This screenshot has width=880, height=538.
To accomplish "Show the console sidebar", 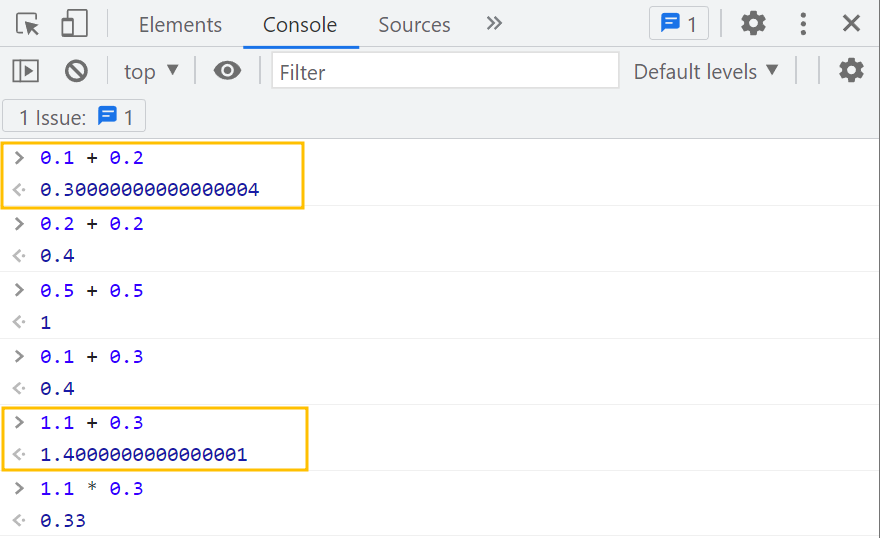I will (25, 71).
